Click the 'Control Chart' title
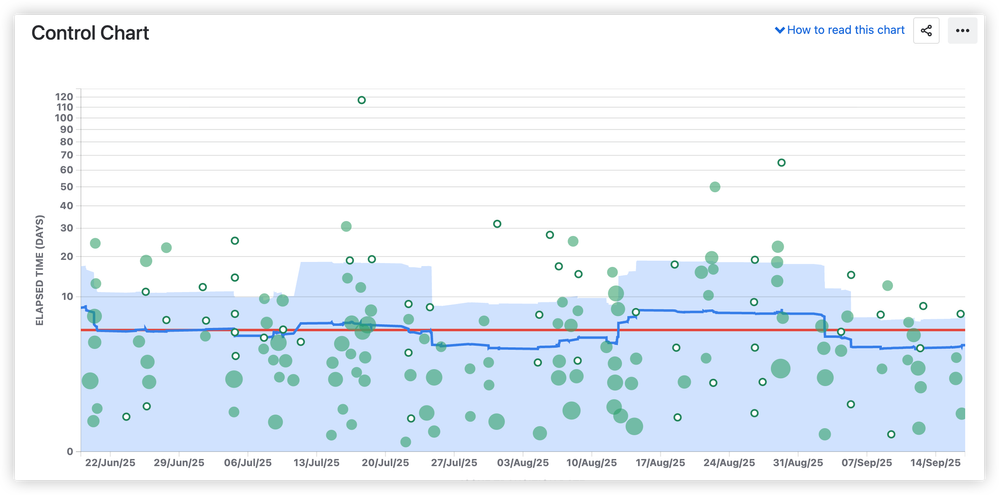This screenshot has height=495, width=999. pyautogui.click(x=90, y=33)
